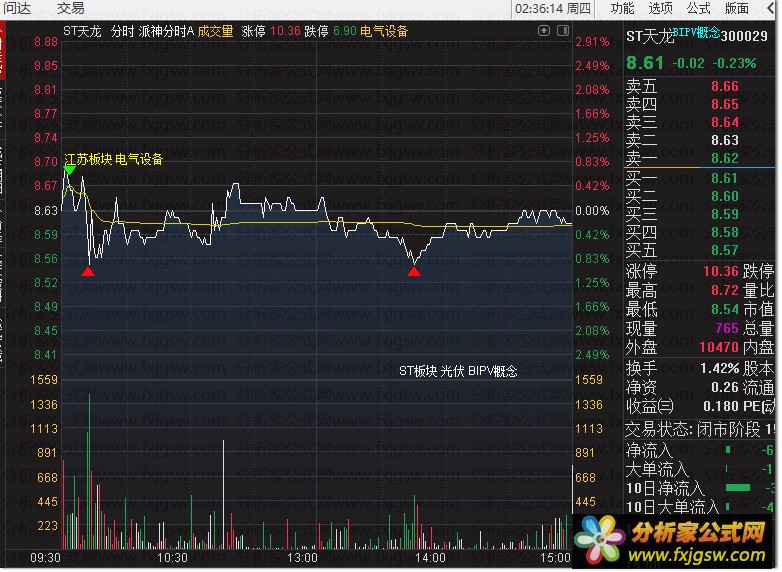Click the up-arrow box icon above the chart

(544, 31)
